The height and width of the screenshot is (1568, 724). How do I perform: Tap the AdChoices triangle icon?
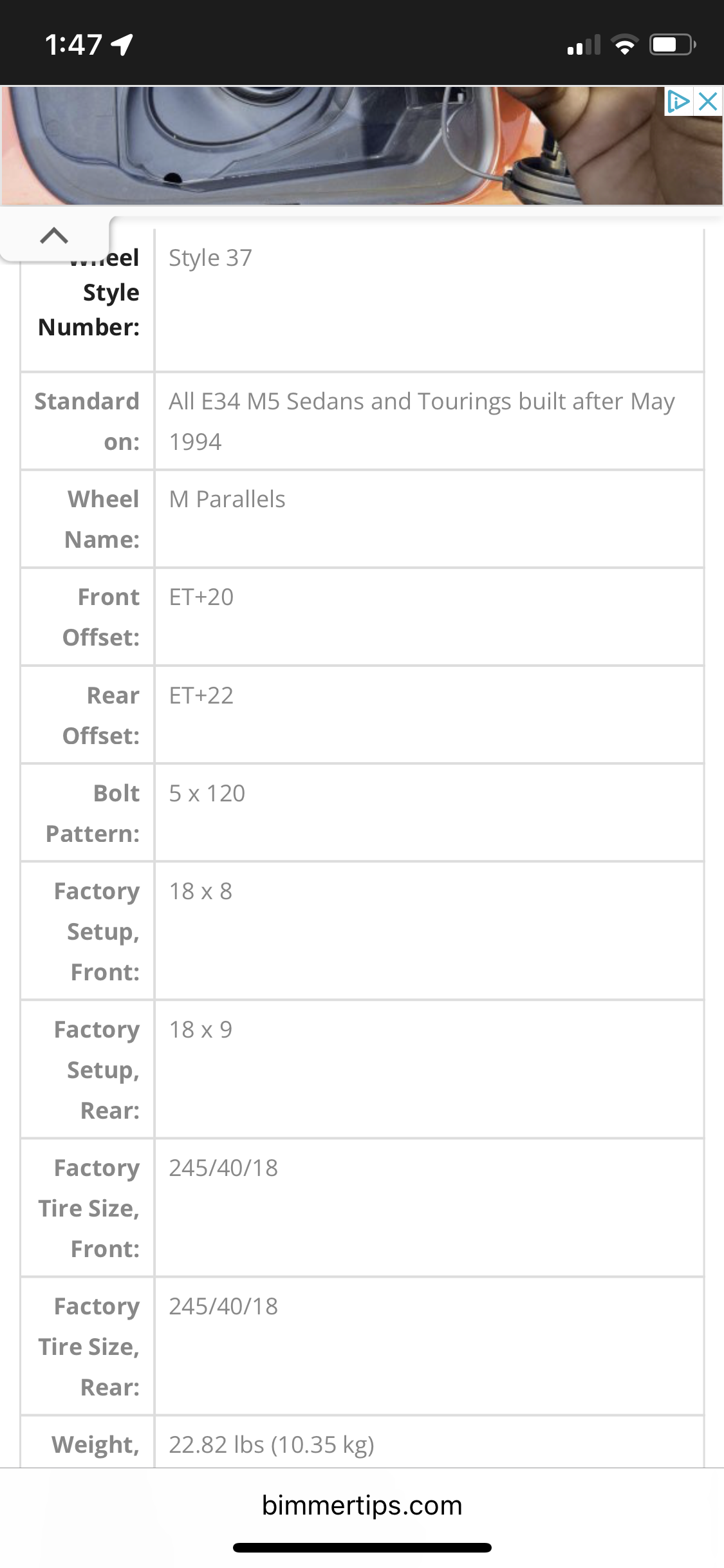tap(678, 102)
